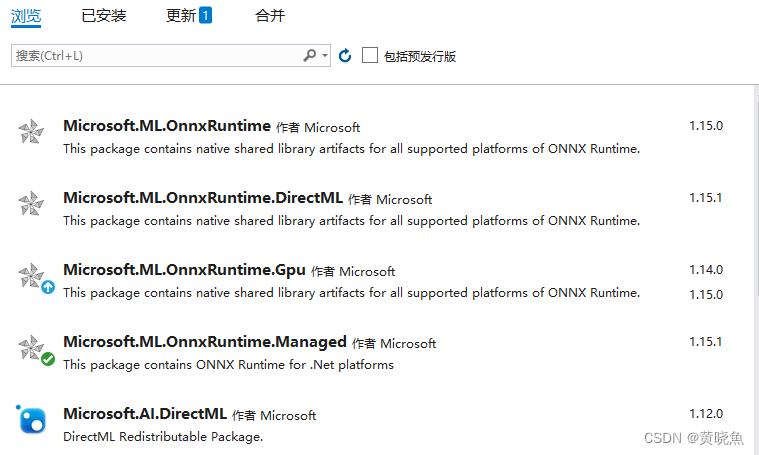Click version 1.15.0 of Microsoft.ML.OnnxRuntime
This screenshot has width=759, height=455.
coord(706,126)
